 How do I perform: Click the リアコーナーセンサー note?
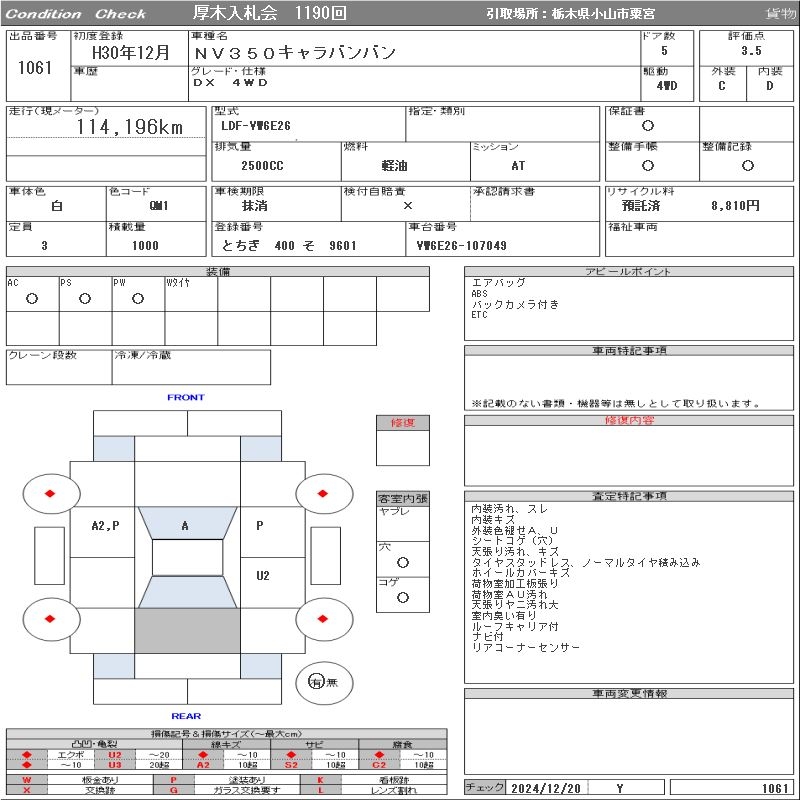click(526, 647)
